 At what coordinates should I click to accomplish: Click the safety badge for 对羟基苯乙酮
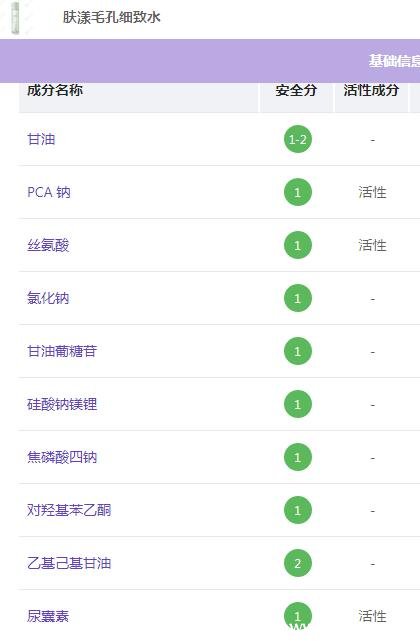point(298,510)
